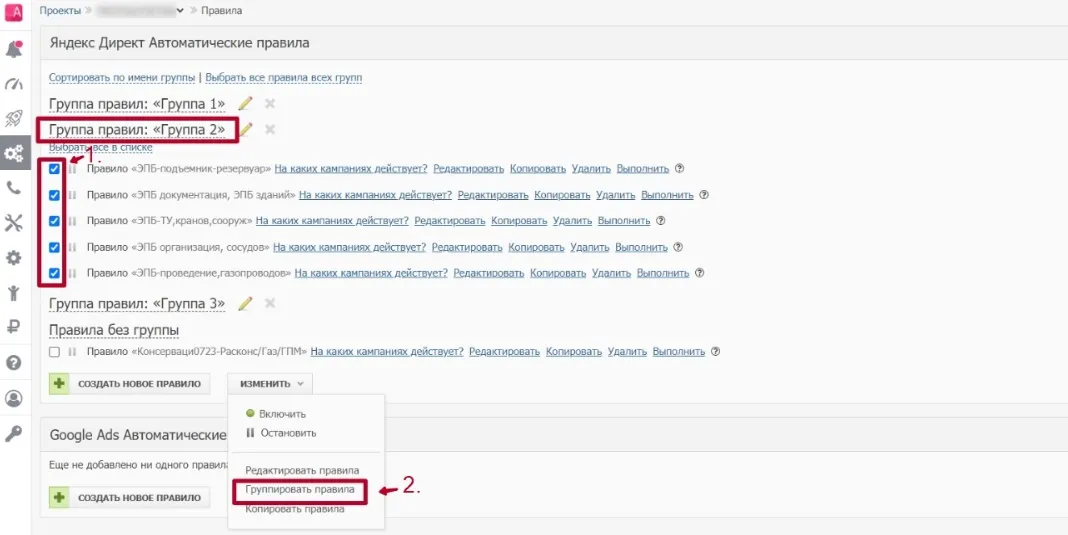Click «Сортировать по имени группы» link
Viewport: 1068px width, 535px height.
coord(122,78)
